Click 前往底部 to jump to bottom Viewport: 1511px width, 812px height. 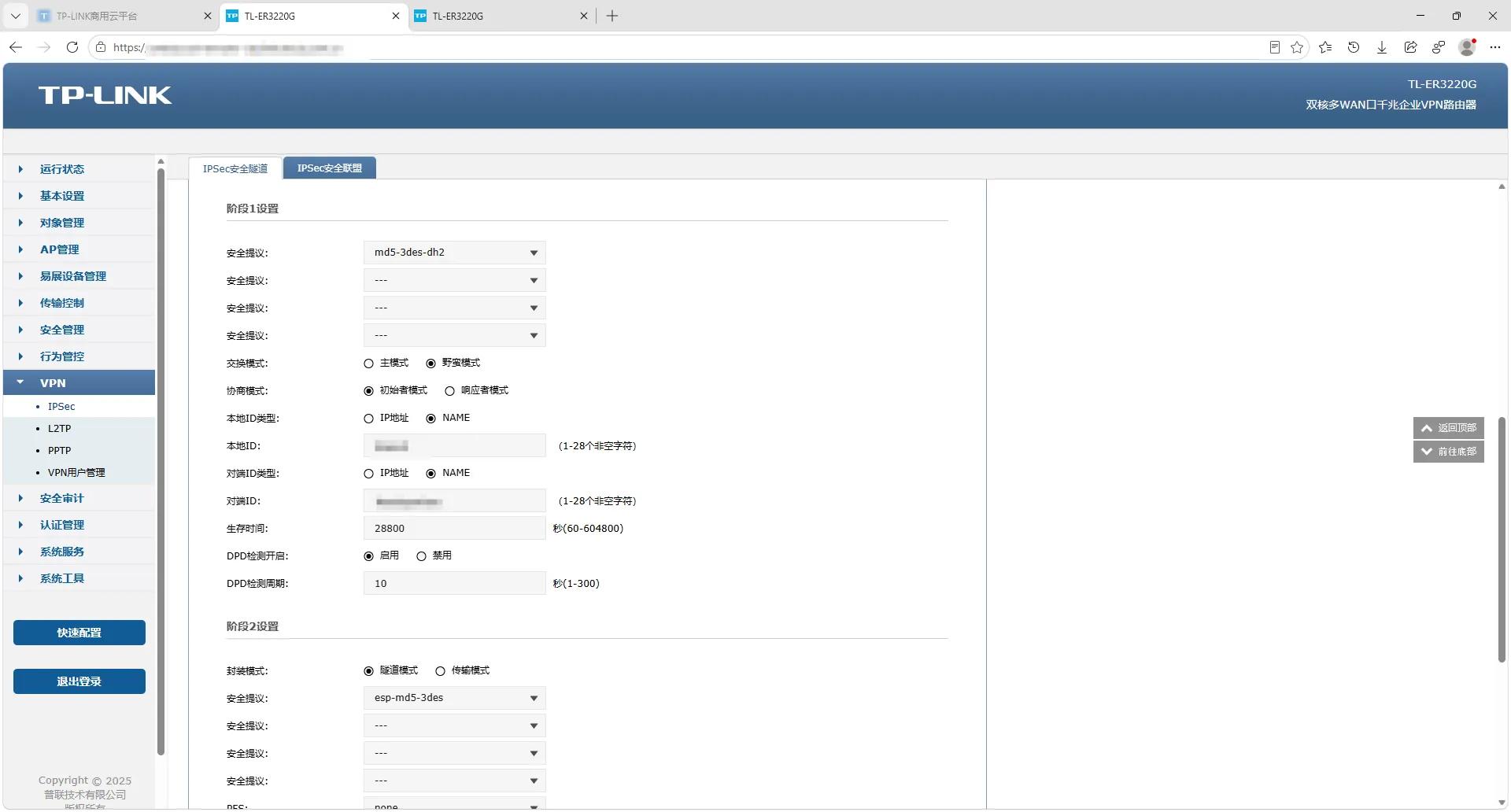(x=1449, y=452)
